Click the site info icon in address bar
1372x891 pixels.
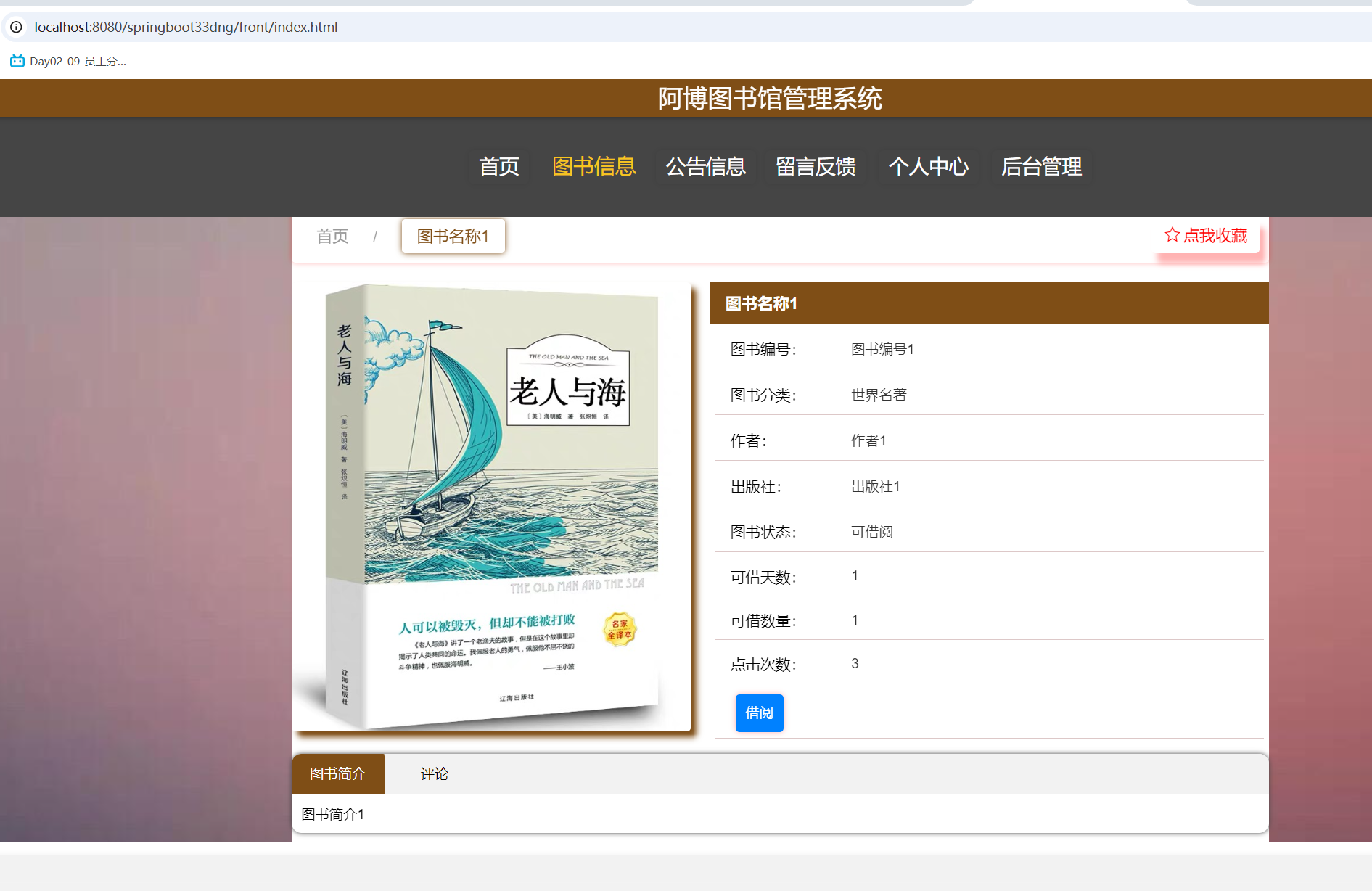16,27
